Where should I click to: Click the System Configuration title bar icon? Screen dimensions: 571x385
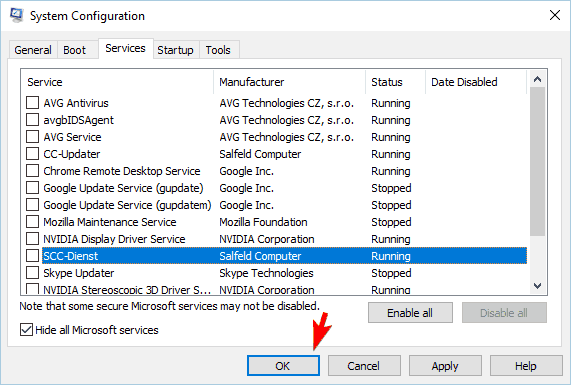[17, 15]
